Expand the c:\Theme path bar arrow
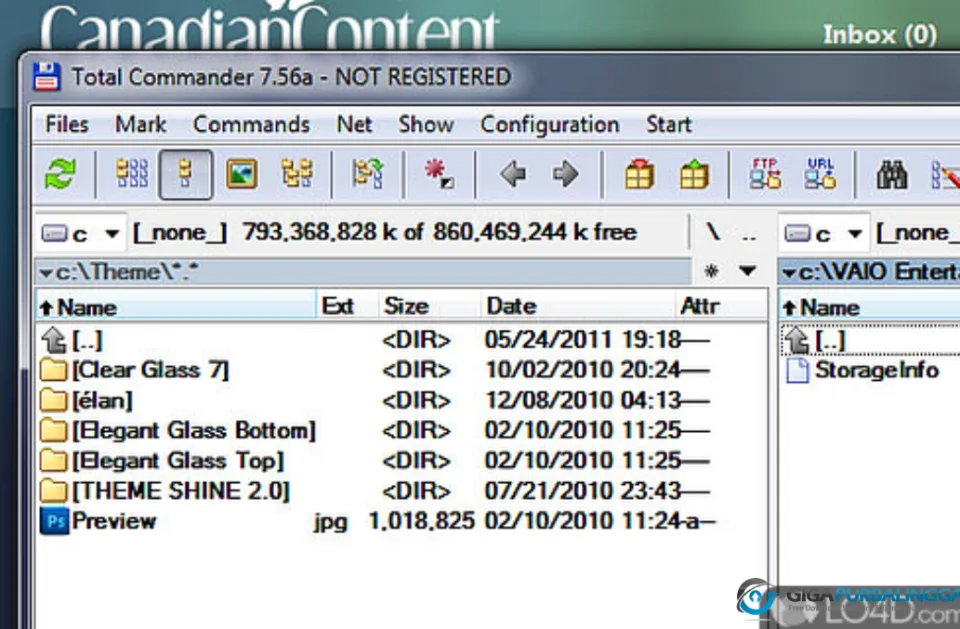The height and width of the screenshot is (629, 960). pyautogui.click(x=45, y=272)
